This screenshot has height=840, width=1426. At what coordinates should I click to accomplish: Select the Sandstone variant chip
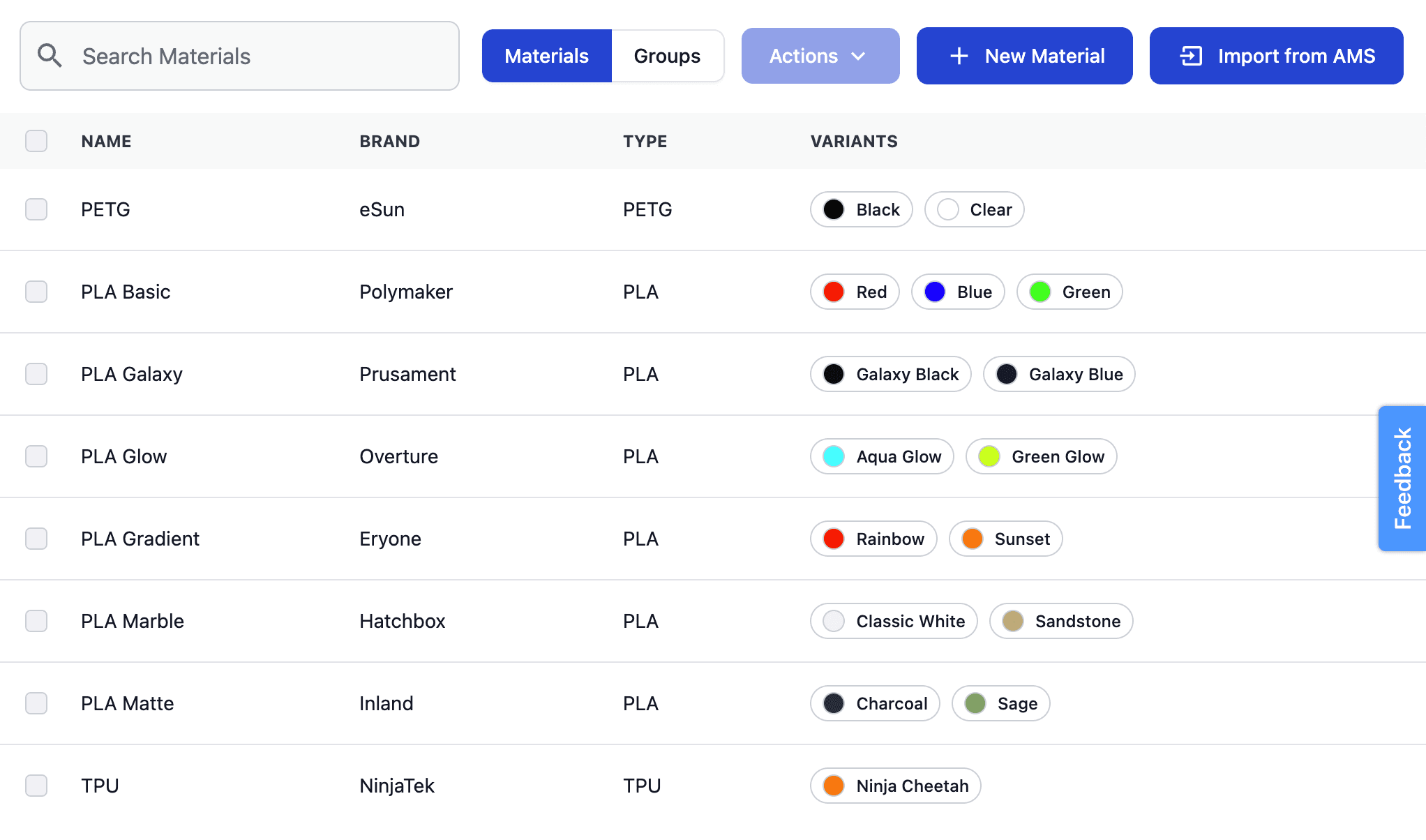click(1061, 621)
